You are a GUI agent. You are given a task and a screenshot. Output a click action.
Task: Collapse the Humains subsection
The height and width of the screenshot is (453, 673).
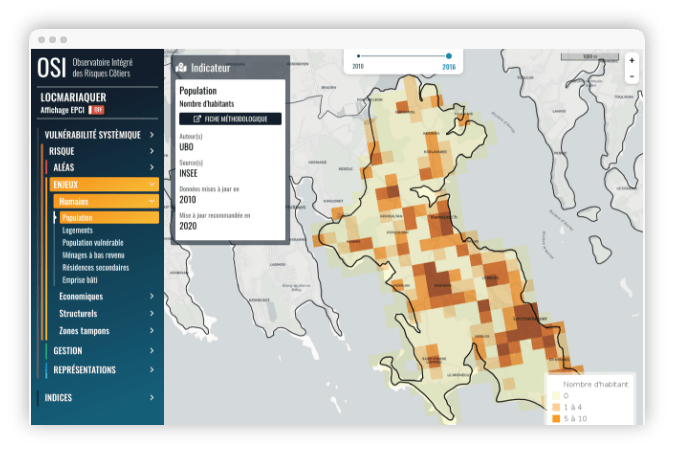coord(106,201)
